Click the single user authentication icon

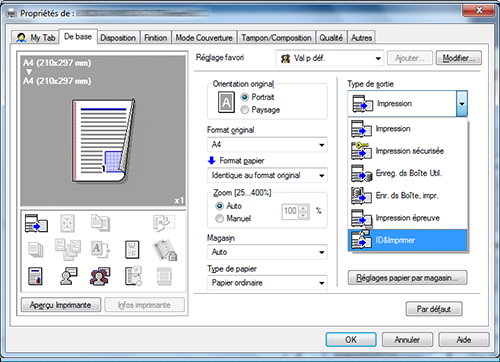point(68,276)
